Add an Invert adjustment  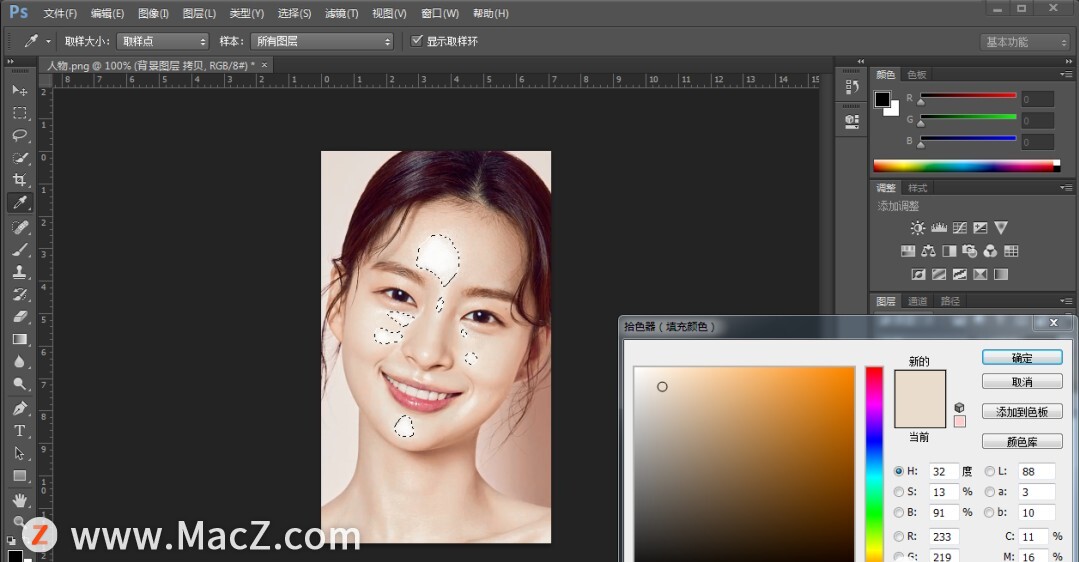[919, 274]
